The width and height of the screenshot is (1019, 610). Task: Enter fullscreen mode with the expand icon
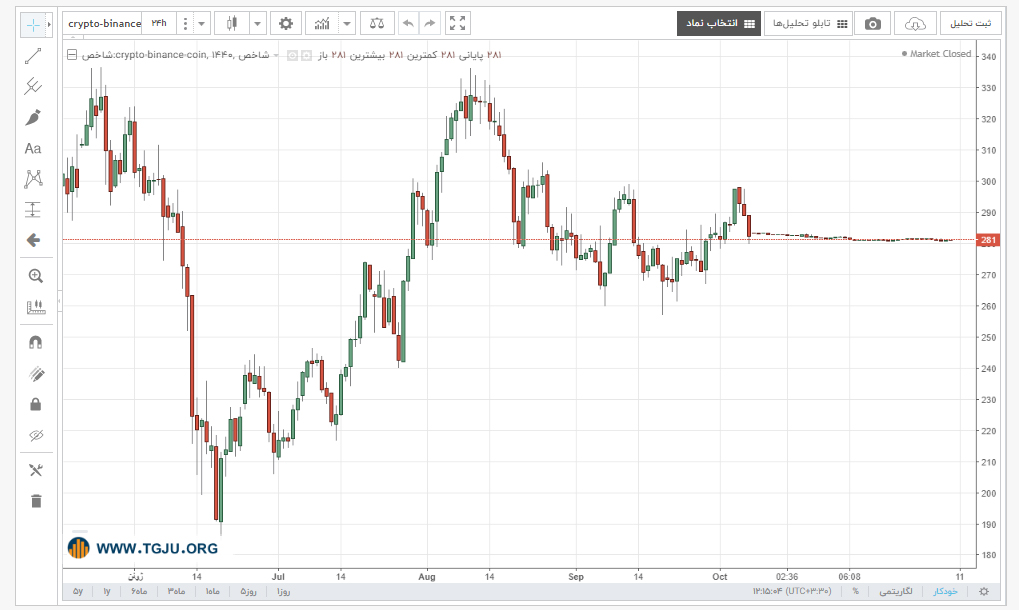[x=458, y=23]
